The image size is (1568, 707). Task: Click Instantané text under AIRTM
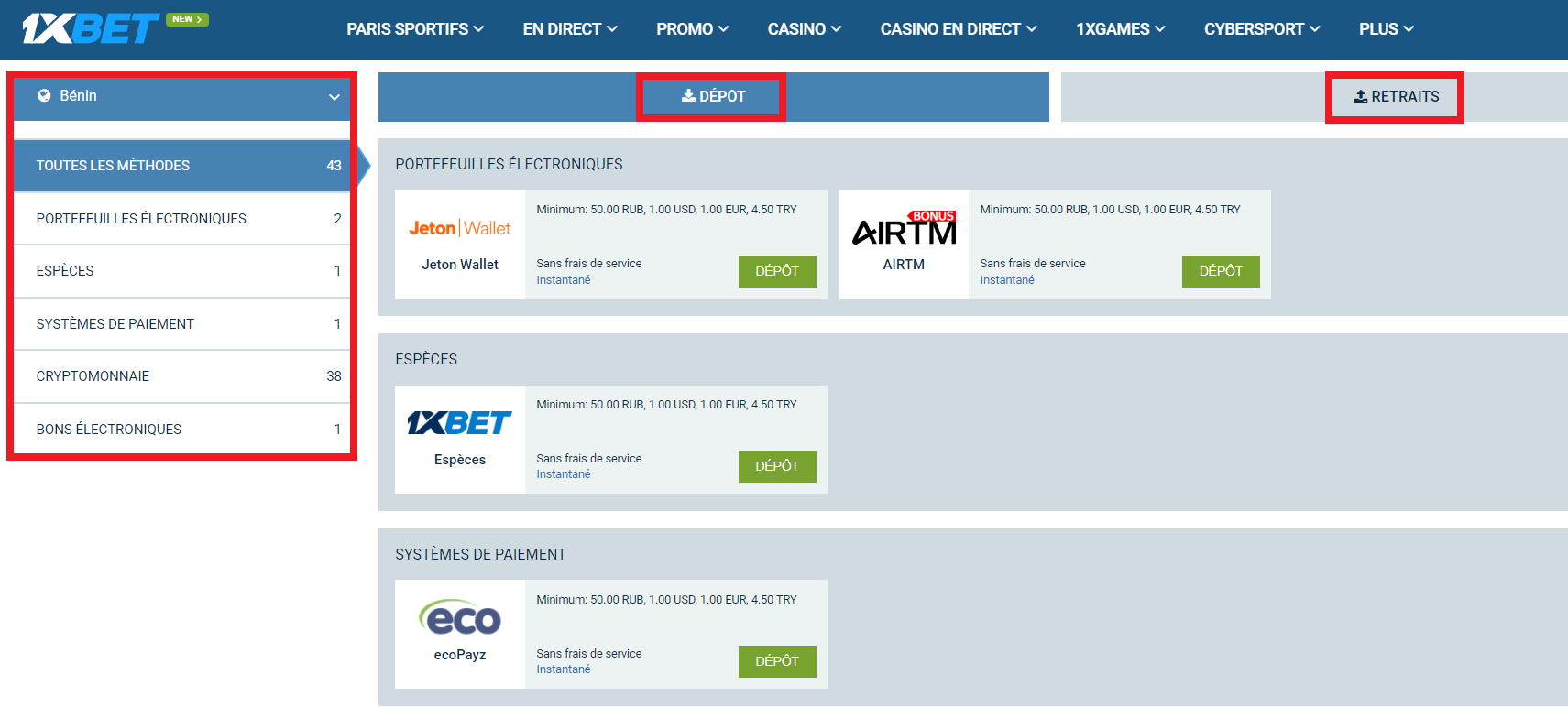pyautogui.click(x=1007, y=280)
